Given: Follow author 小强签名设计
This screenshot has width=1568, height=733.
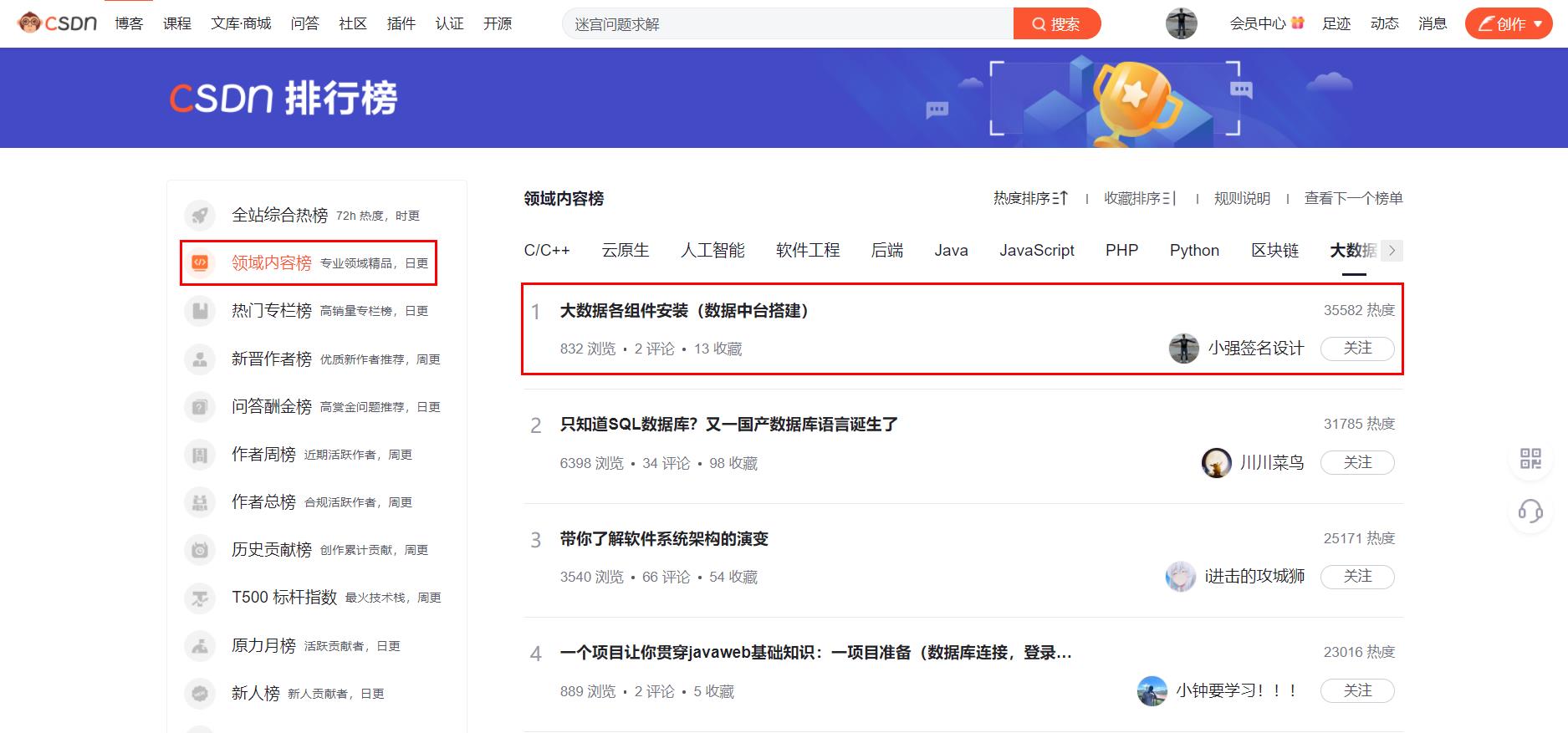Looking at the screenshot, I should [1357, 349].
